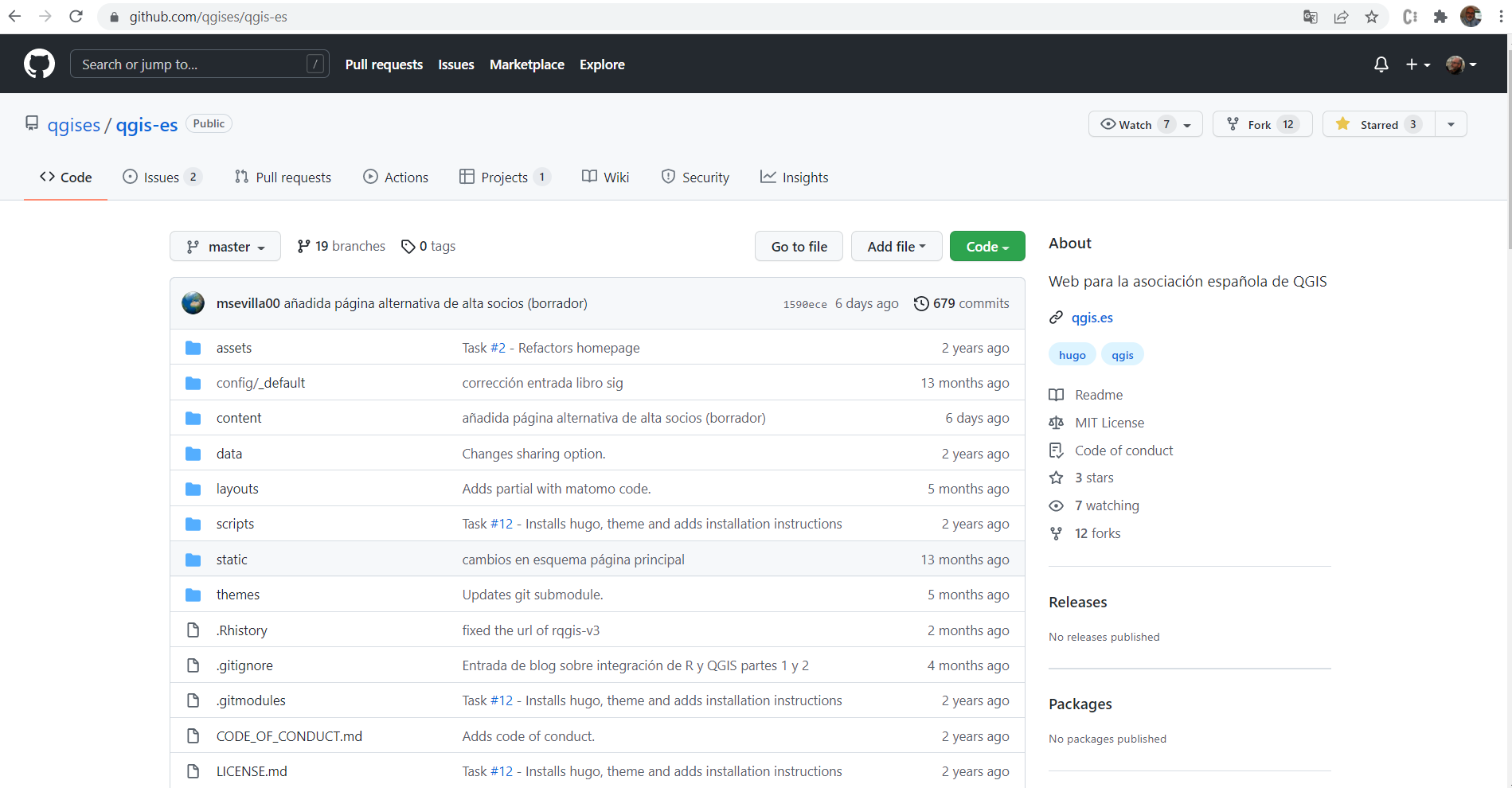Click the share page icon in address bar
The width and height of the screenshot is (1512, 788).
1341,17
